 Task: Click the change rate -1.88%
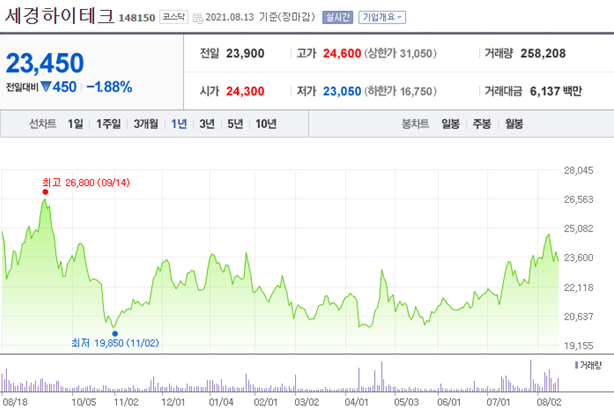109,87
